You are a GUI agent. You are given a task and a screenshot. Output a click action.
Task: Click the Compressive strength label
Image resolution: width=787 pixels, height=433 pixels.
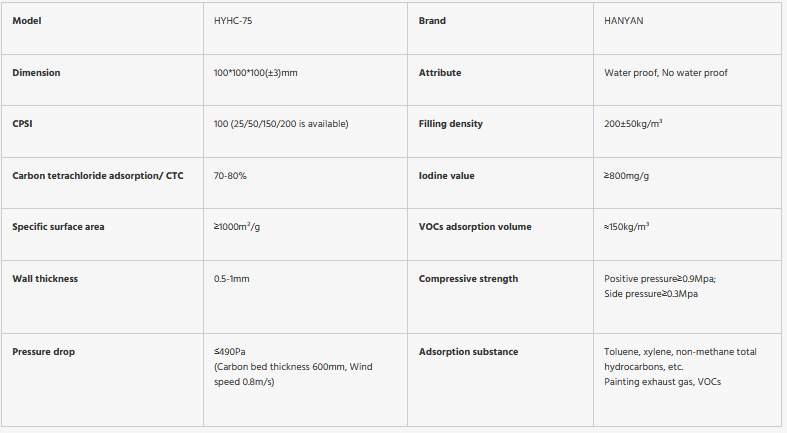[x=468, y=278]
